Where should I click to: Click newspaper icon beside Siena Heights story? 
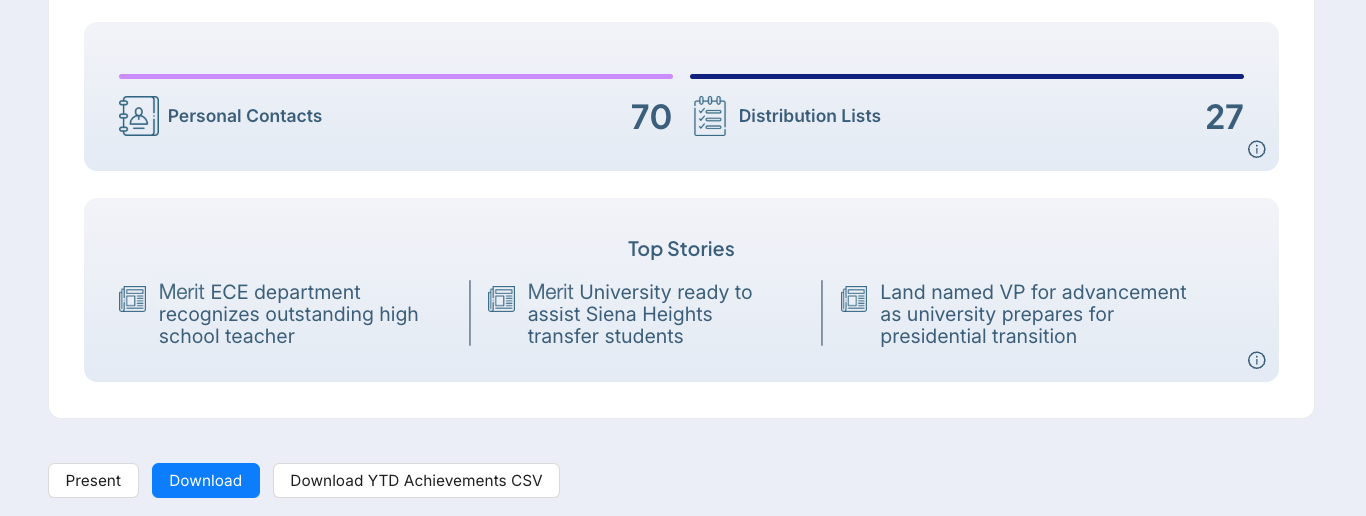(501, 299)
